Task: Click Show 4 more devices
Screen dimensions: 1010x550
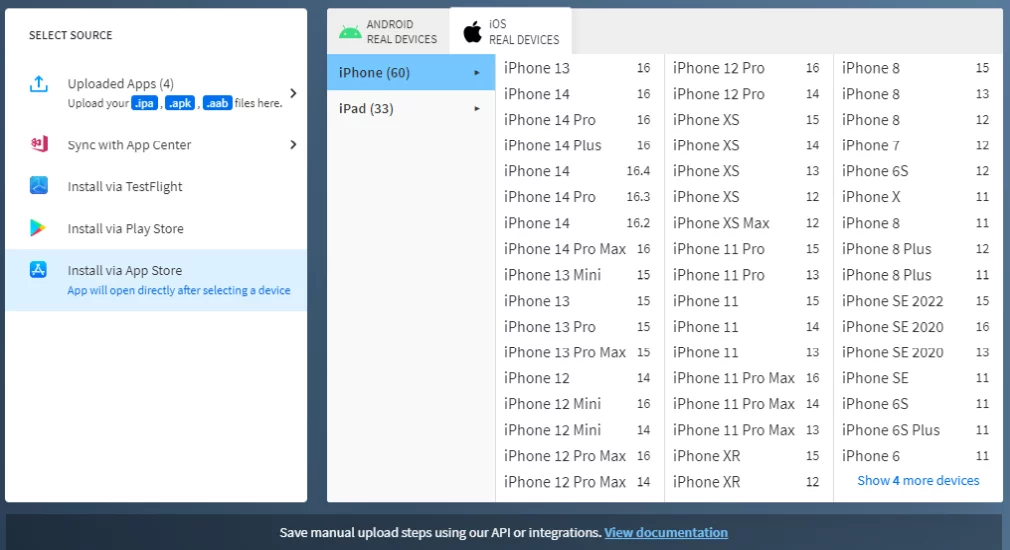Action: pos(918,480)
